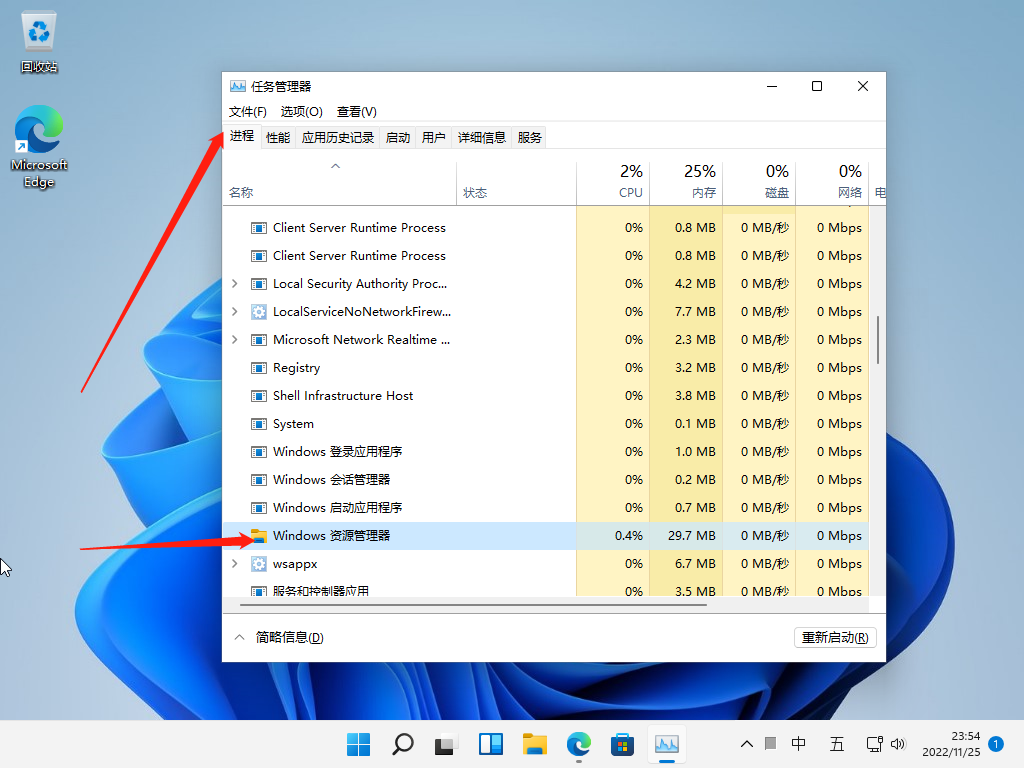This screenshot has width=1024, height=768.
Task: Sort by the 状态 column header
Action: coord(517,183)
